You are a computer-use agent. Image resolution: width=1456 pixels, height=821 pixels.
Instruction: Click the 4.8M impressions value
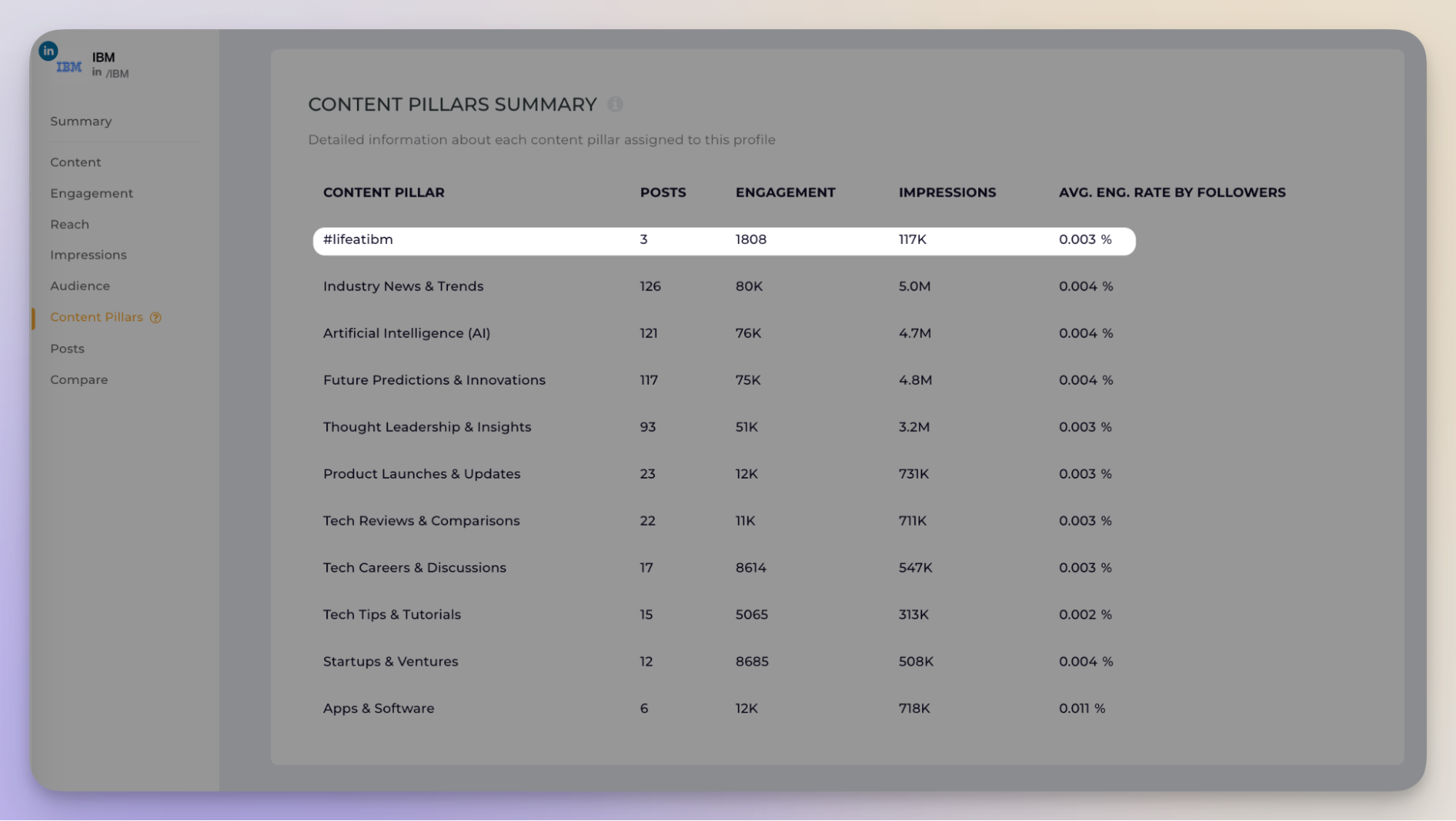[x=915, y=380]
